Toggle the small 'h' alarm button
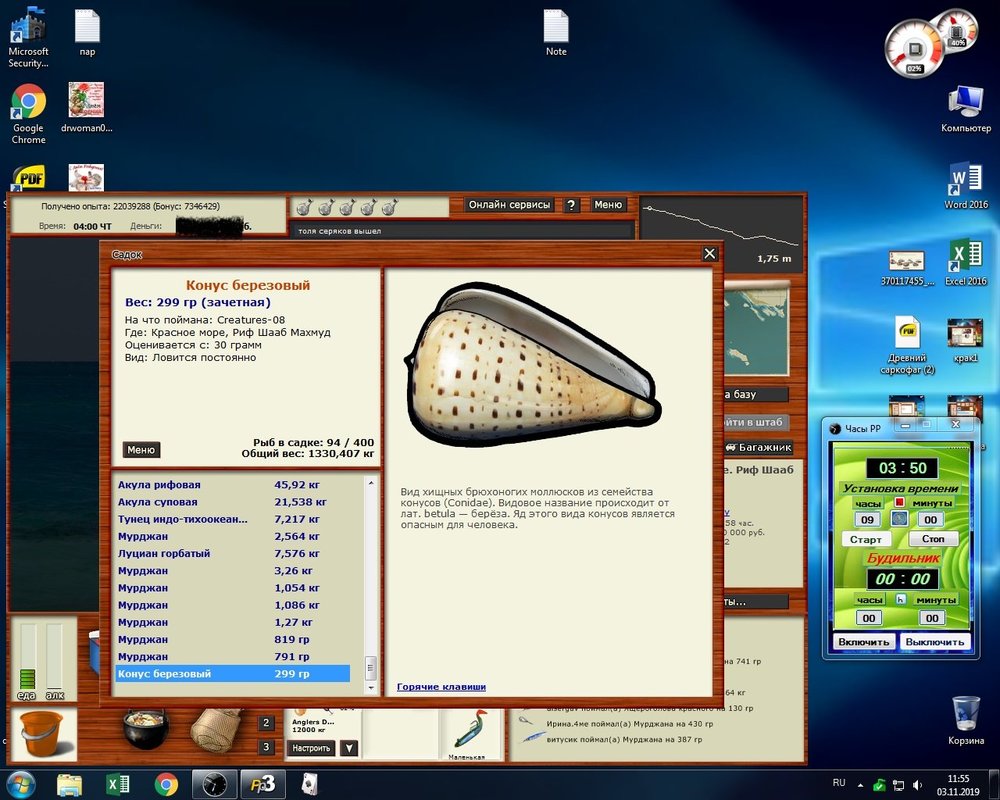 pos(899,599)
